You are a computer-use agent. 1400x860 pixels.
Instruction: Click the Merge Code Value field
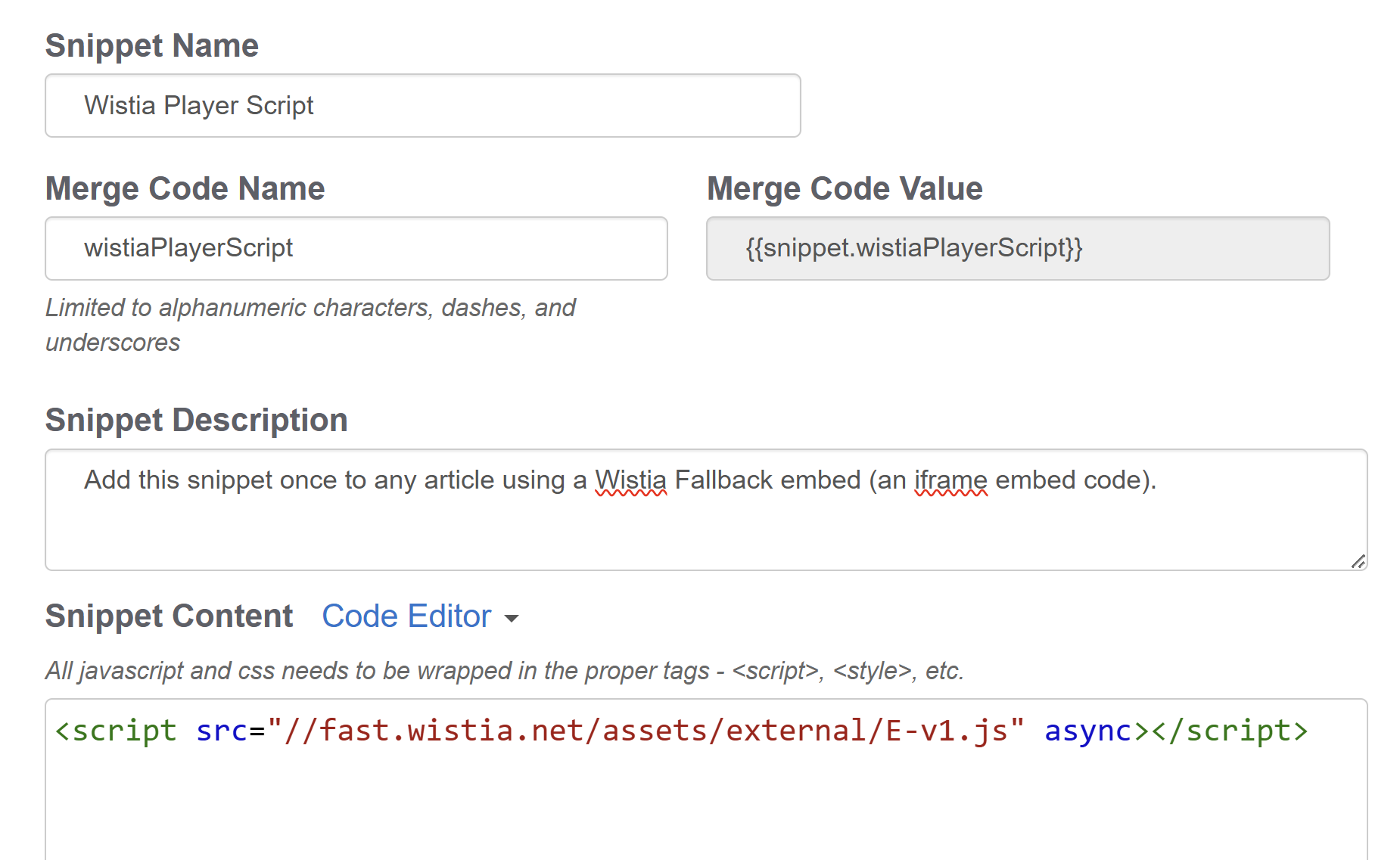tap(1017, 248)
